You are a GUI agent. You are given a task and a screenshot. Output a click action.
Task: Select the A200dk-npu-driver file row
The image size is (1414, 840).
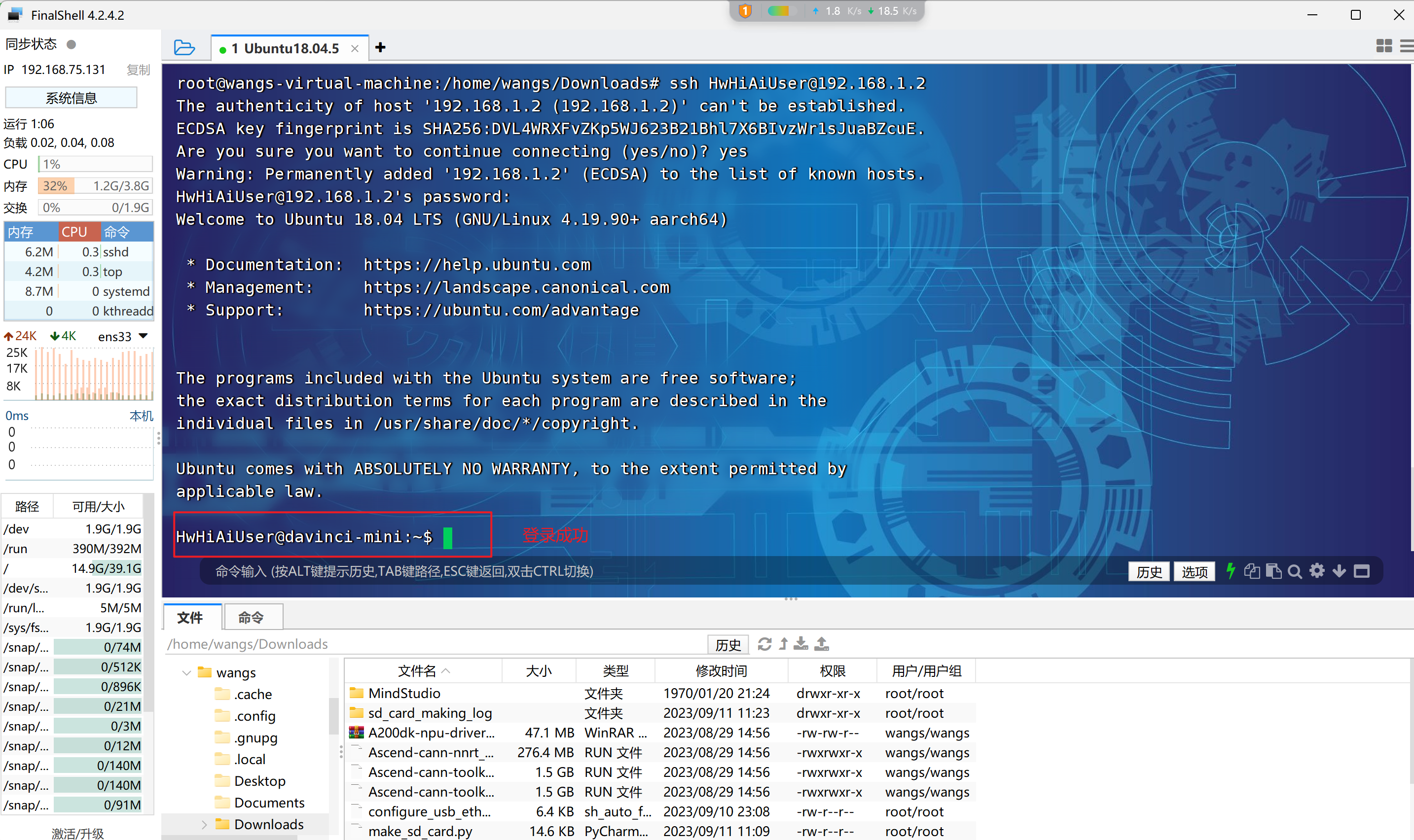(660, 733)
